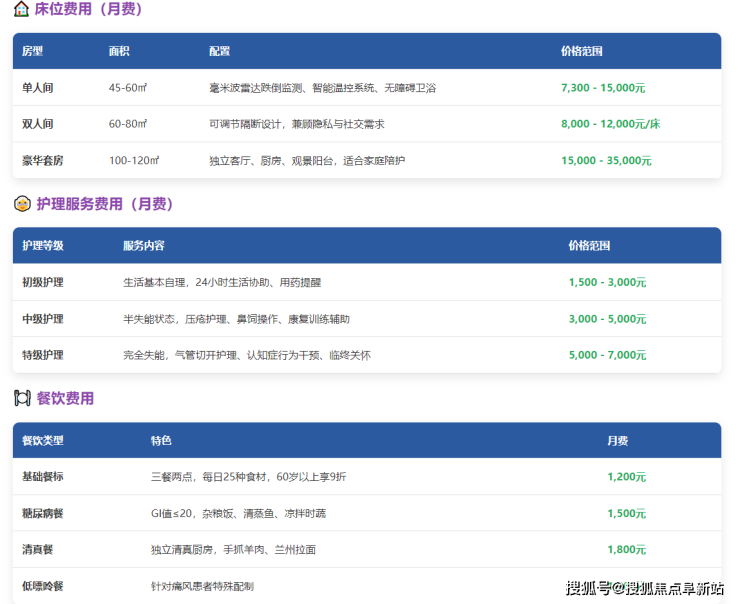Image resolution: width=740 pixels, height=604 pixels.
Task: Select the 糖尿病餐 row label
Action: [x=43, y=513]
